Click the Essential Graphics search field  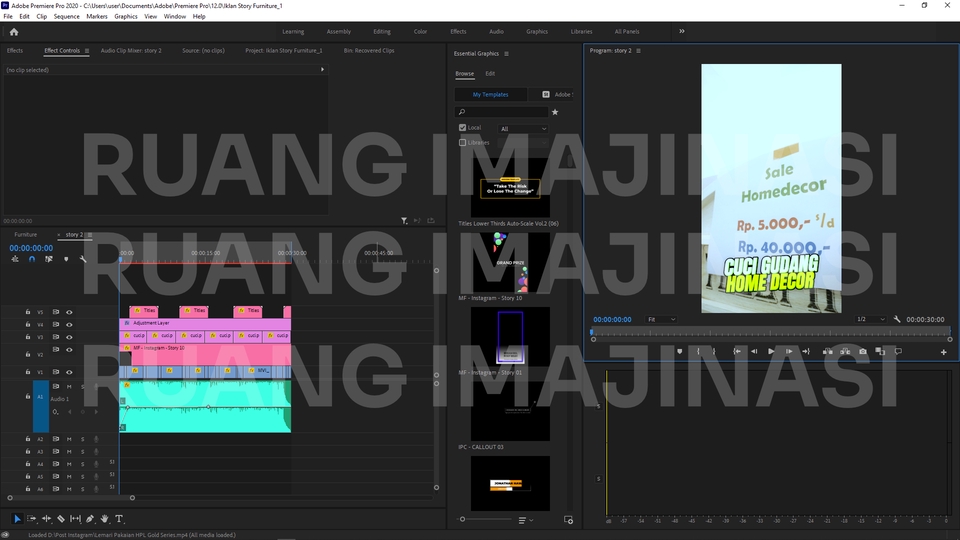(501, 112)
